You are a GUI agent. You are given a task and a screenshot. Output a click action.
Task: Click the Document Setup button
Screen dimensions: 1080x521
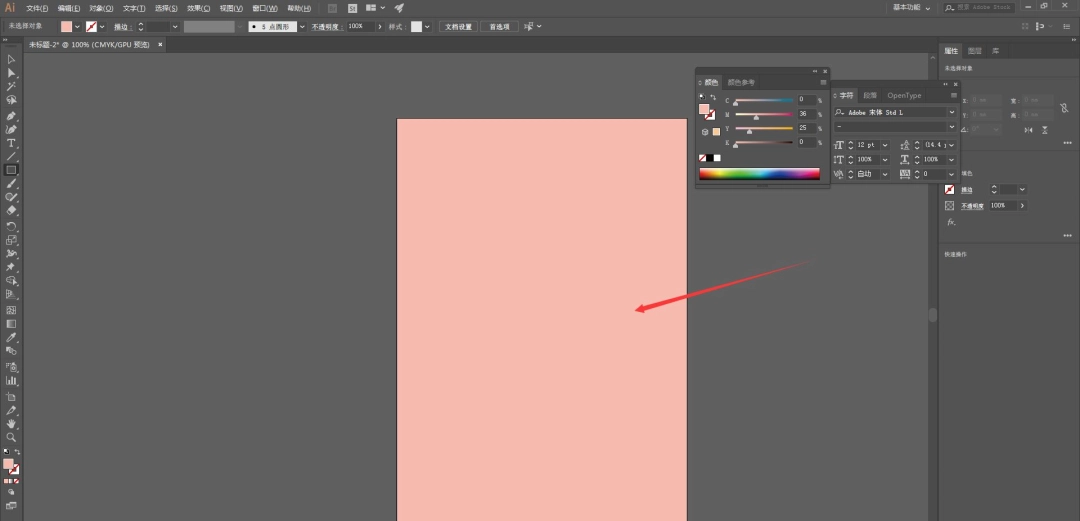tap(458, 27)
